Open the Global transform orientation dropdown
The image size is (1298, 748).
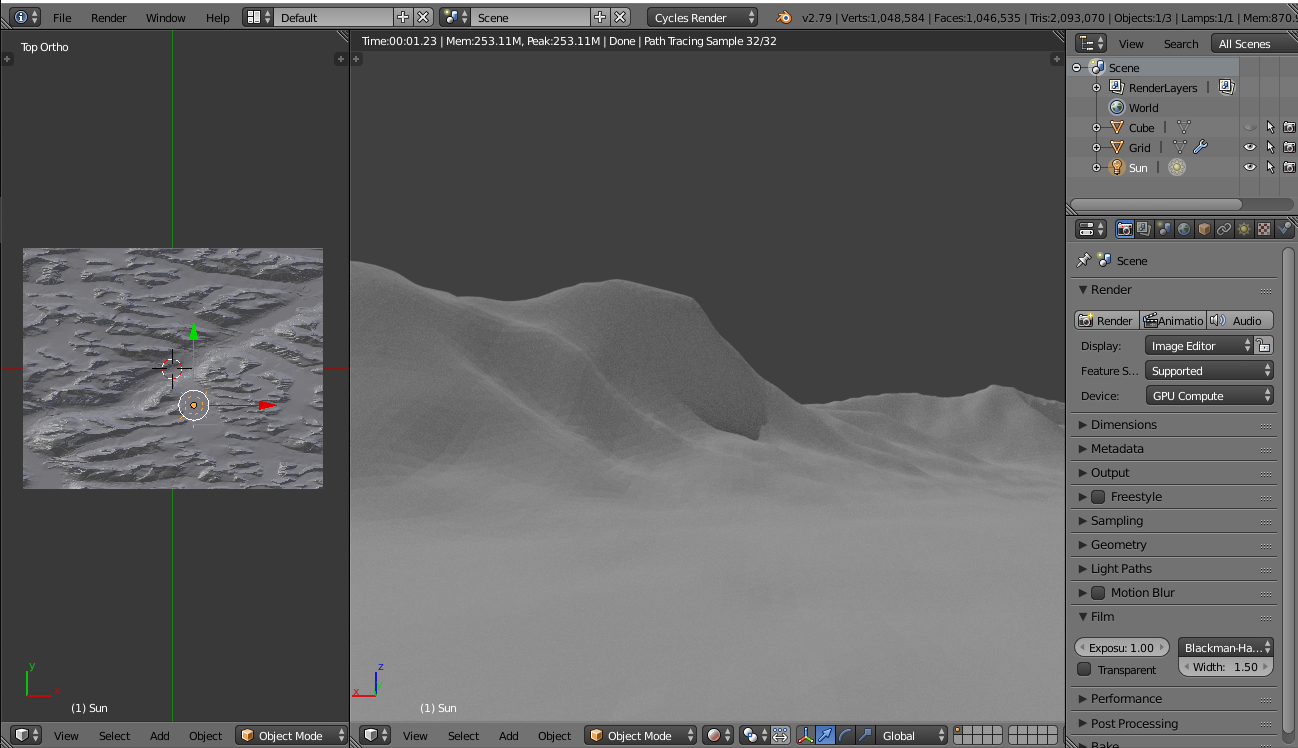912,735
